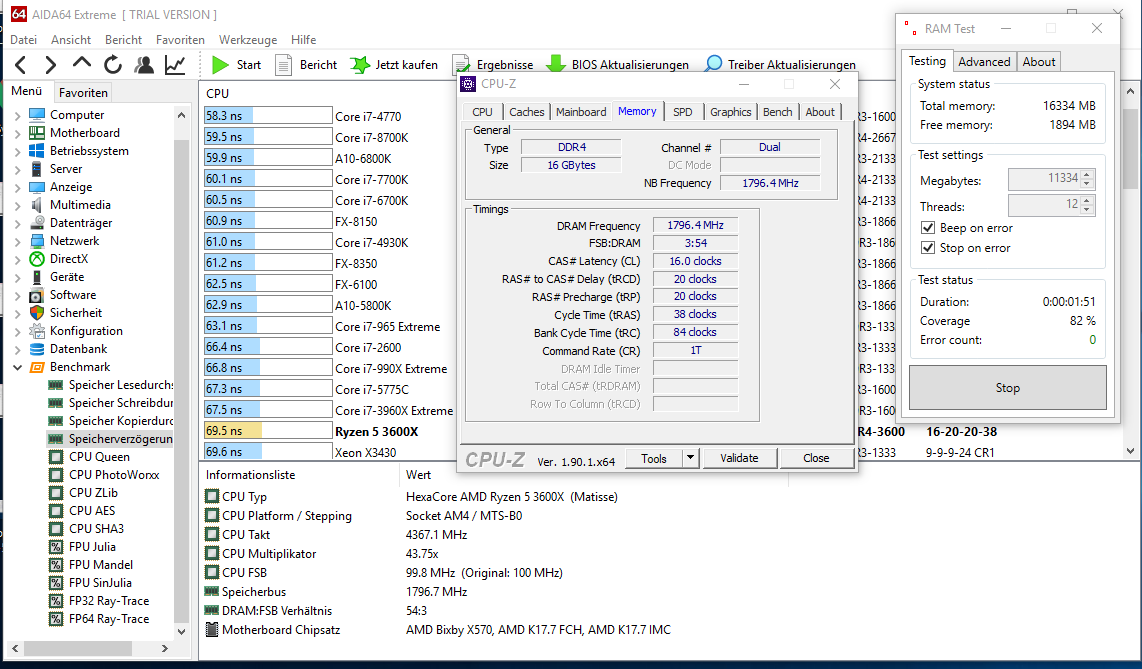The image size is (1142, 669).
Task: Decrease Threads value with down stepper
Action: 1087,210
